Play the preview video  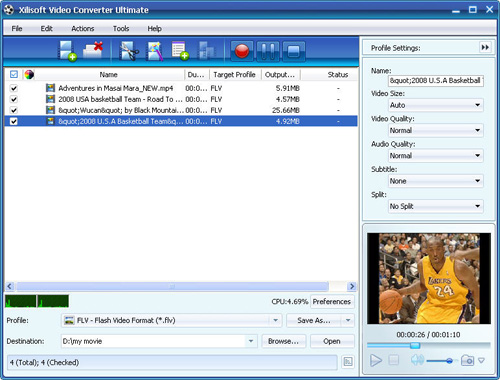pos(376,360)
